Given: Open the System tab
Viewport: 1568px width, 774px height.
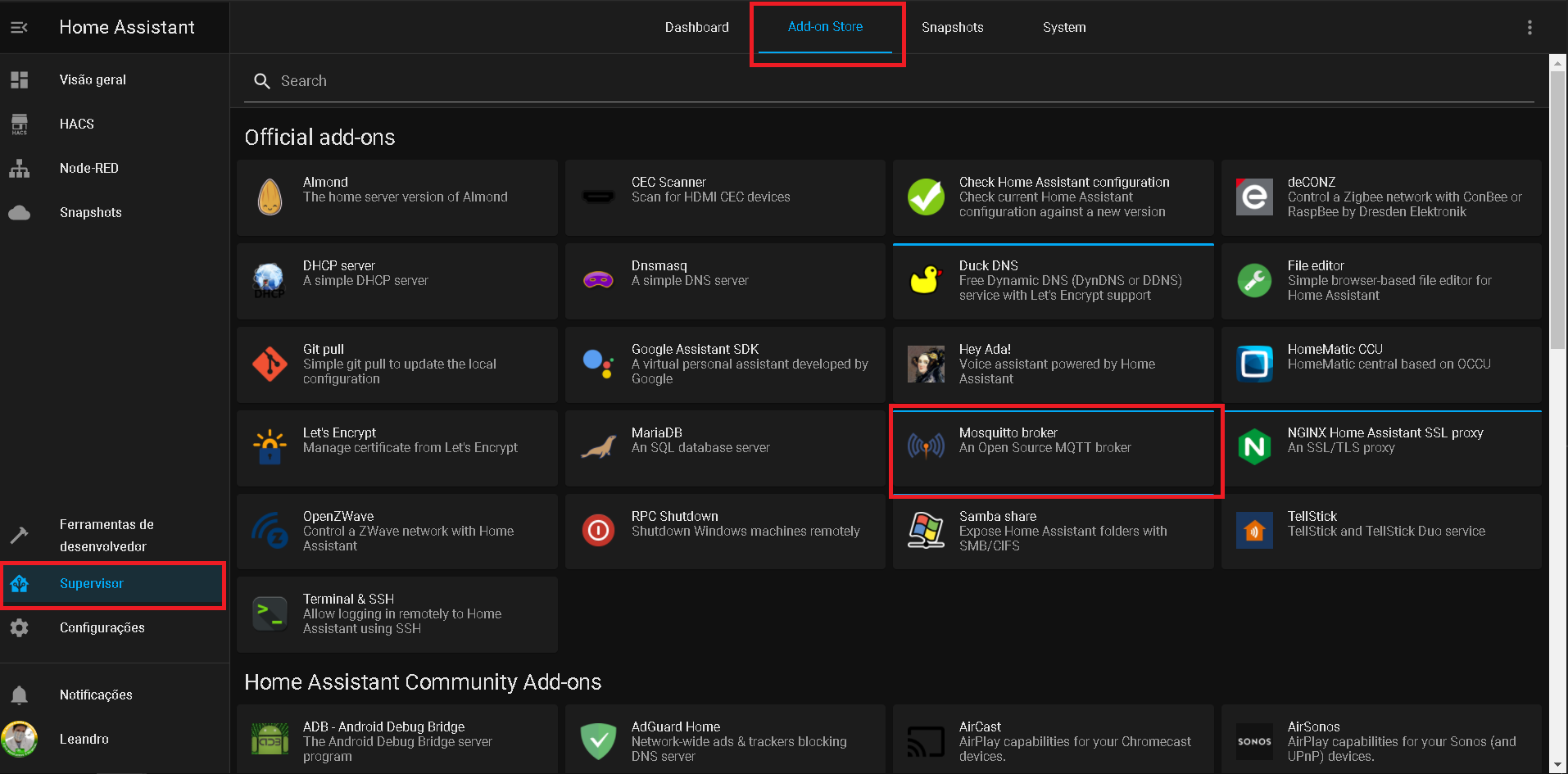Looking at the screenshot, I should 1064,27.
